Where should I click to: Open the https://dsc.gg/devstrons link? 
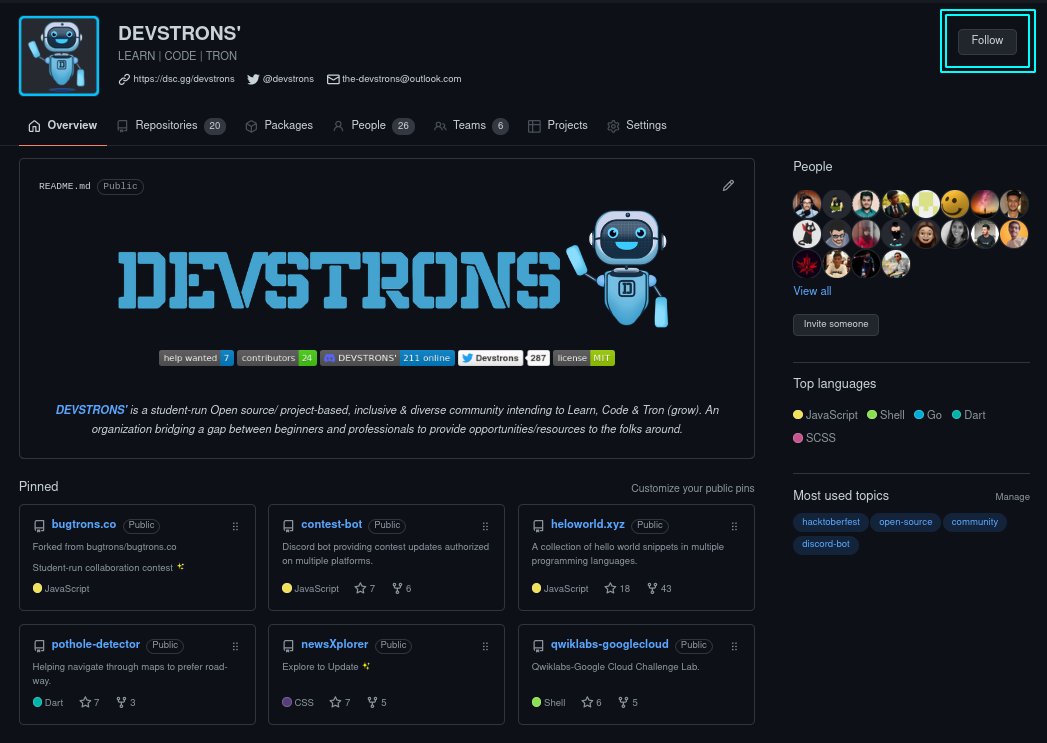(x=177, y=79)
